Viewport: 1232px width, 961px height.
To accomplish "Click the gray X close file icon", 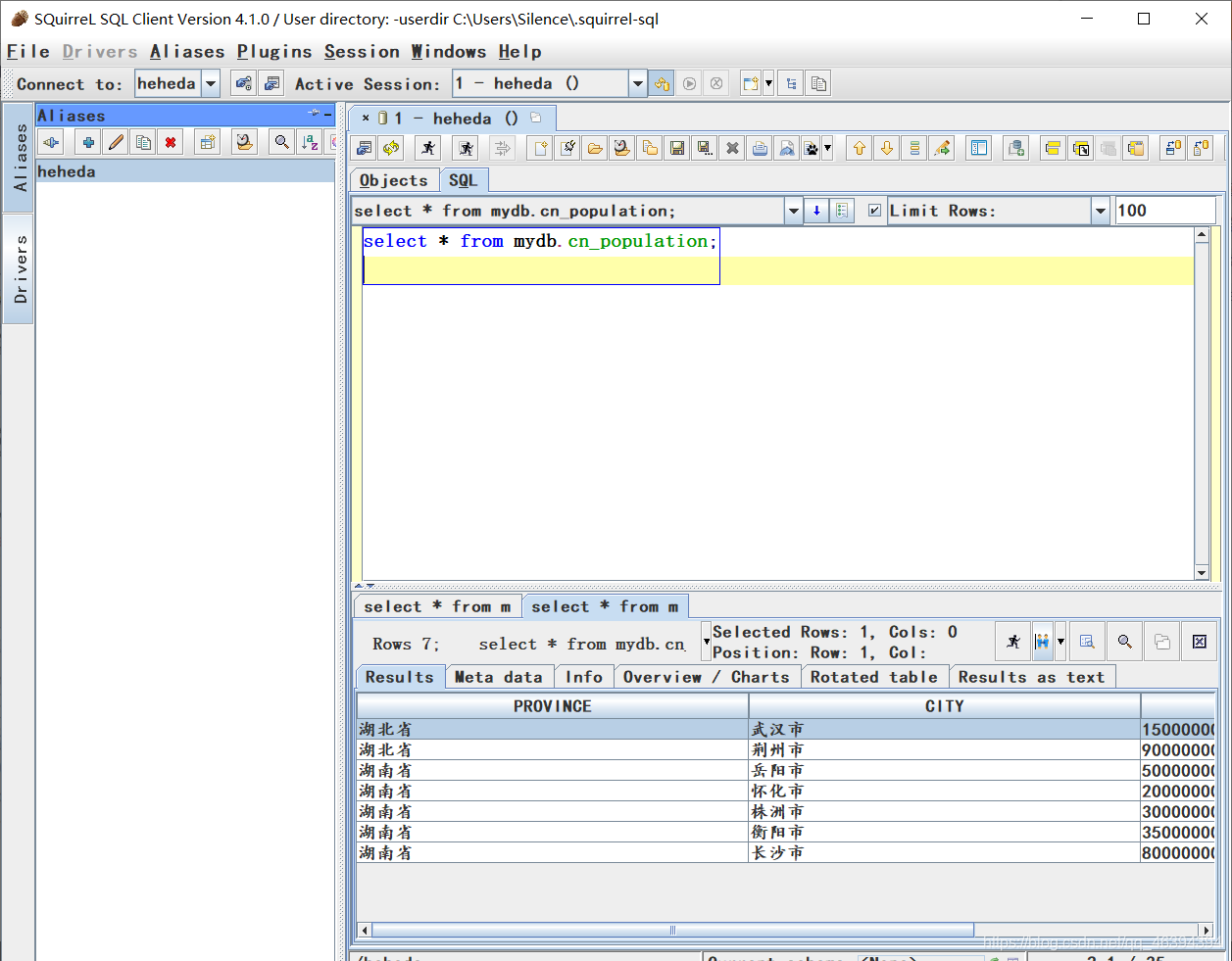I will tap(732, 148).
